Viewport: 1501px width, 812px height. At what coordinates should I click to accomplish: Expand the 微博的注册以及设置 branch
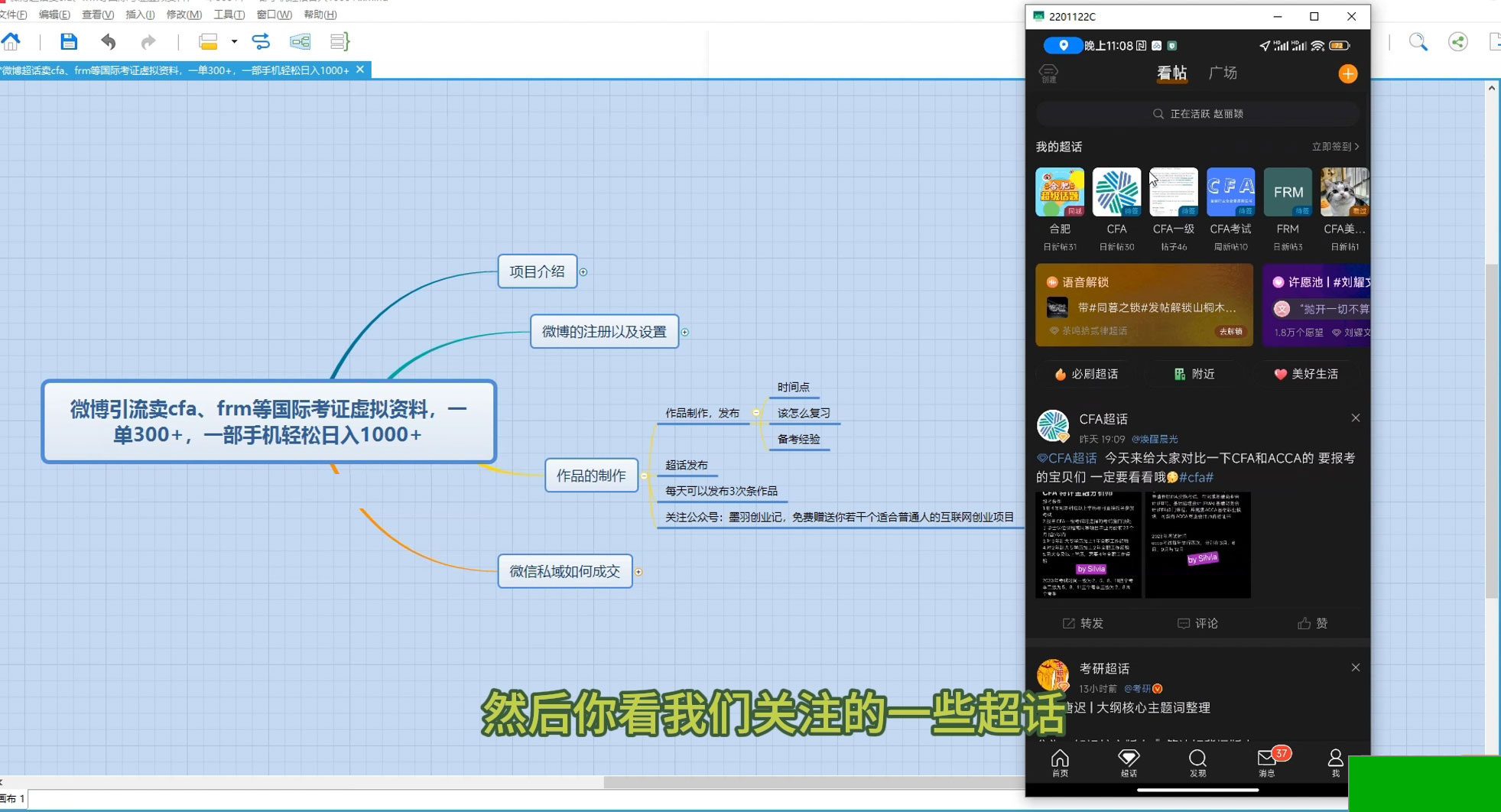pyautogui.click(x=685, y=332)
